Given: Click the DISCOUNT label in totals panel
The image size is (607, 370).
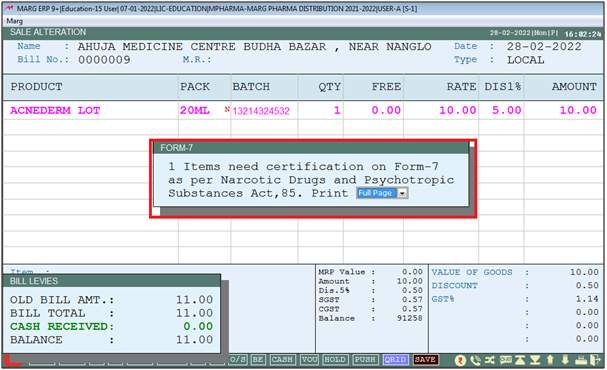Looking at the screenshot, I should pos(454,286).
